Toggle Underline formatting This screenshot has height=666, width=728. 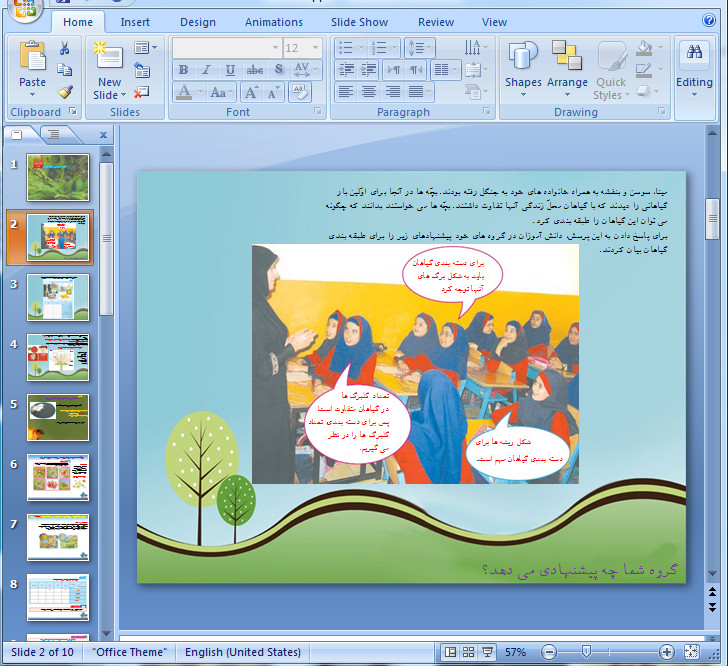pos(231,70)
